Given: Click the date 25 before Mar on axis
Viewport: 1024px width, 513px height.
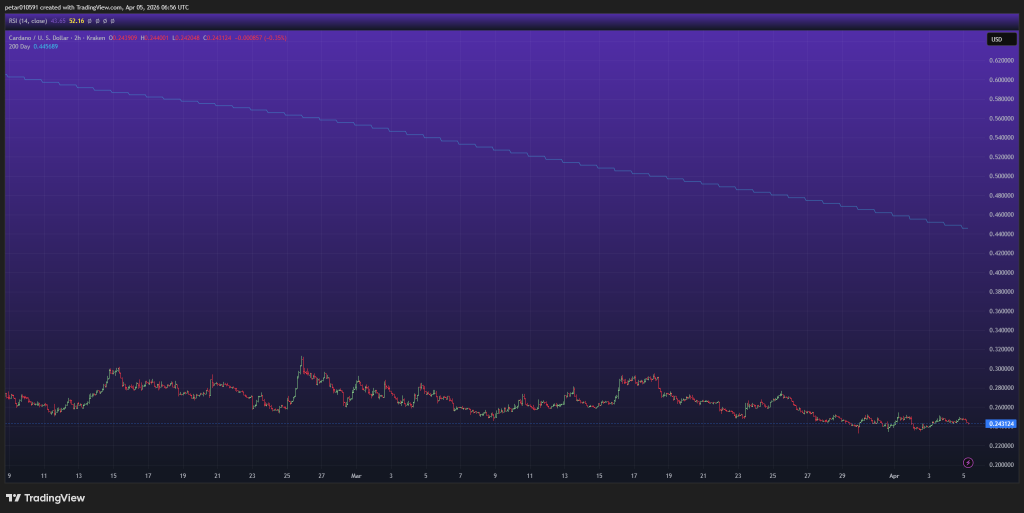Looking at the screenshot, I should point(287,477).
